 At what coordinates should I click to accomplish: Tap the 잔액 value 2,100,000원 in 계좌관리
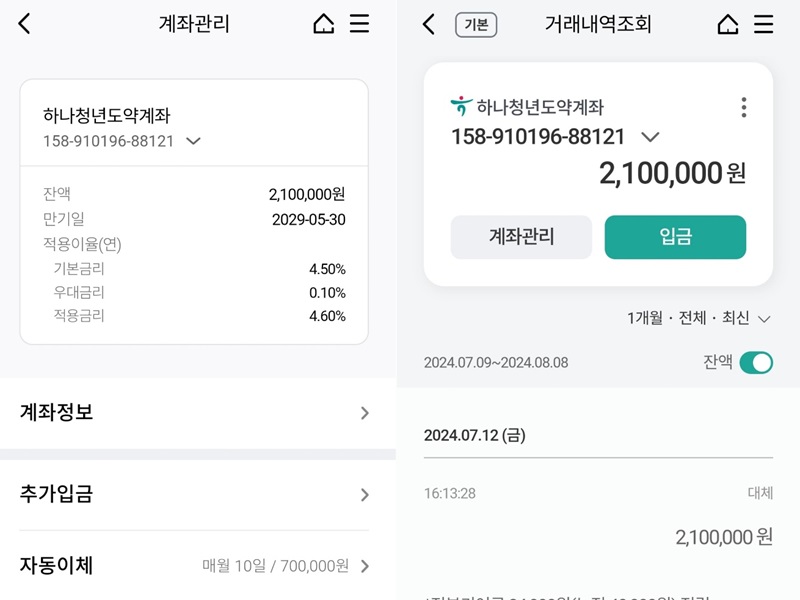(x=307, y=194)
